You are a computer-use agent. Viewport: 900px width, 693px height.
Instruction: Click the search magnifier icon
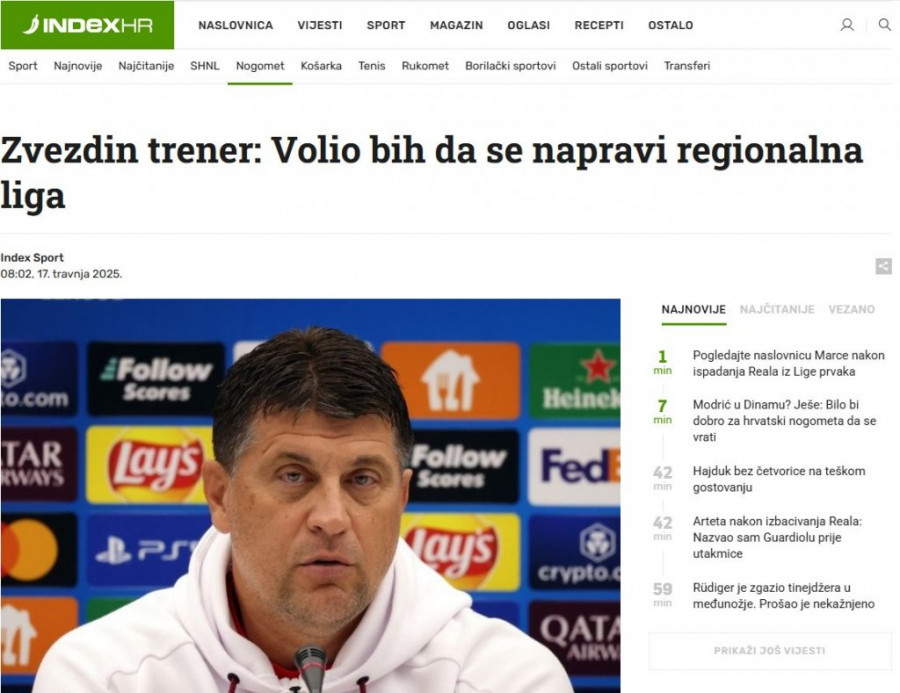coord(885,25)
